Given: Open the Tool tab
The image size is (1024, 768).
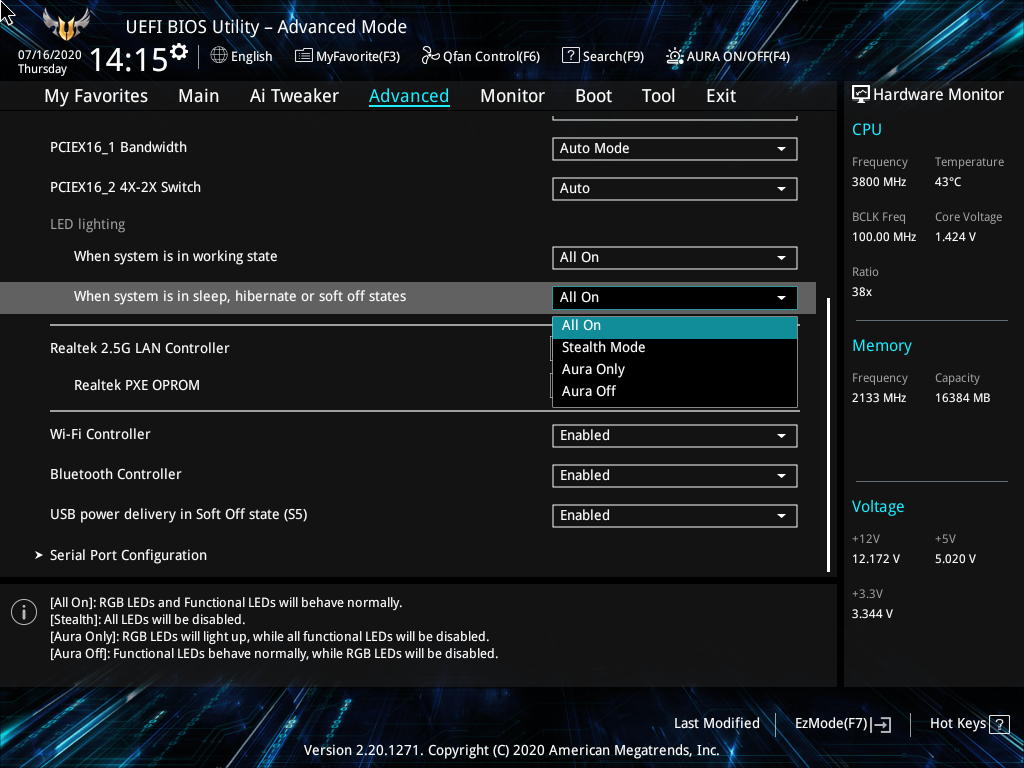Looking at the screenshot, I should coord(658,96).
